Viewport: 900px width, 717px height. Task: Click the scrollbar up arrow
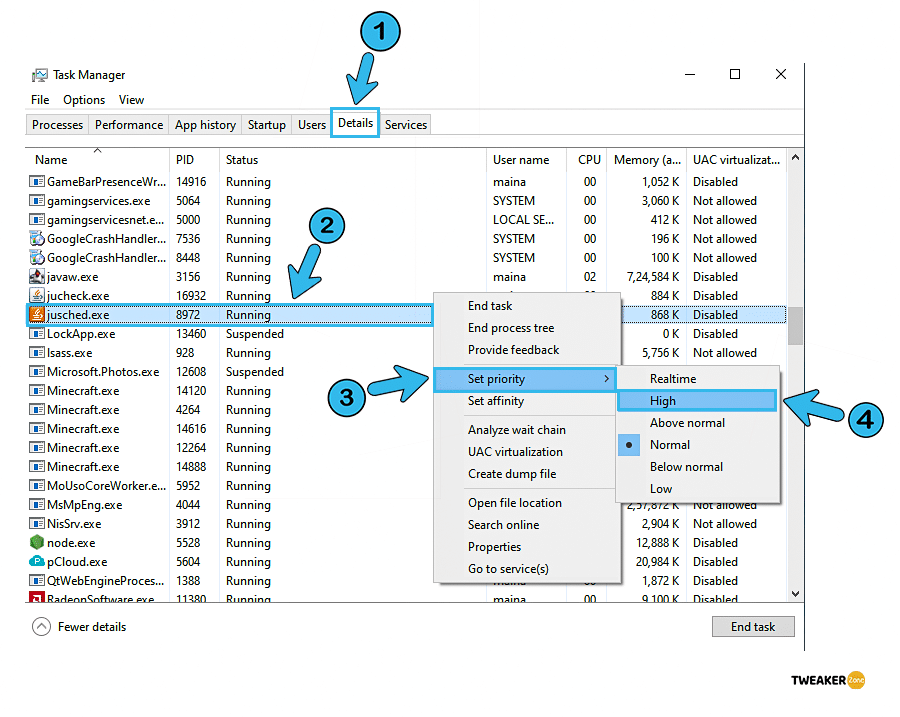[x=795, y=157]
